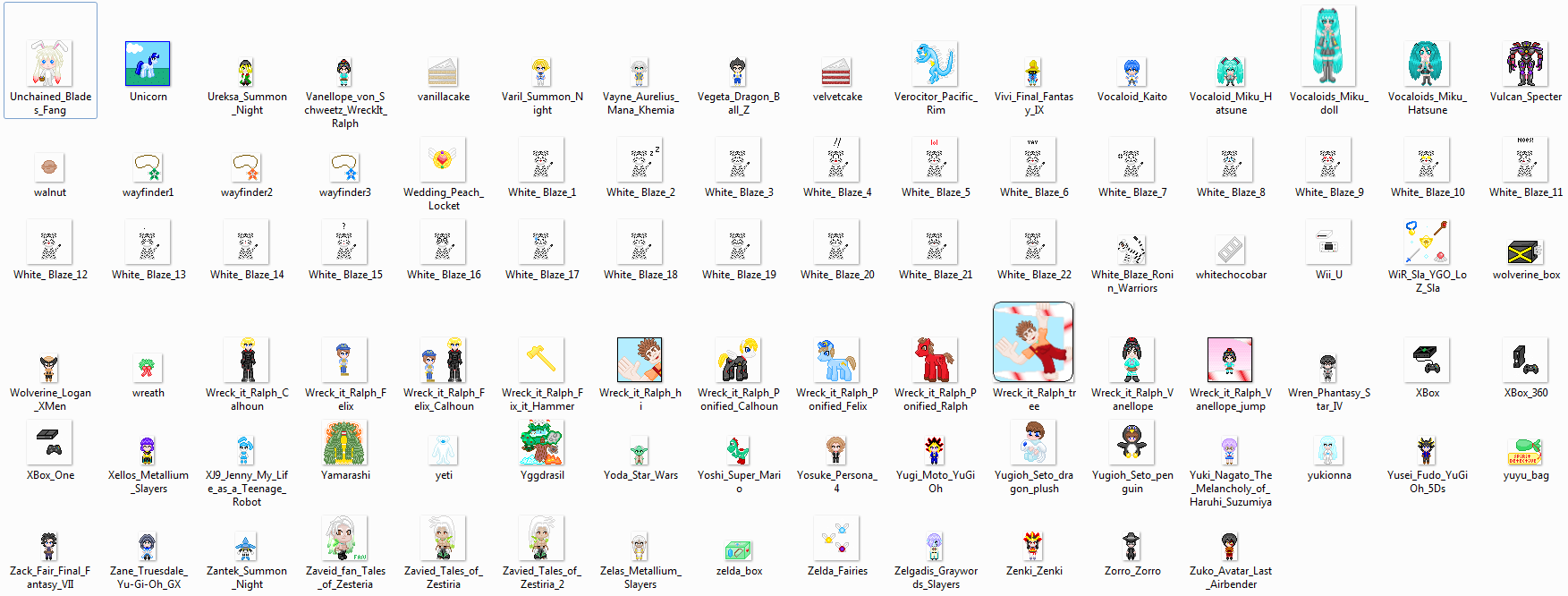Click XJ9_Jenny_My_Life_as_a_Teenage_Robot name
The width and height of the screenshot is (1568, 596).
(247, 489)
